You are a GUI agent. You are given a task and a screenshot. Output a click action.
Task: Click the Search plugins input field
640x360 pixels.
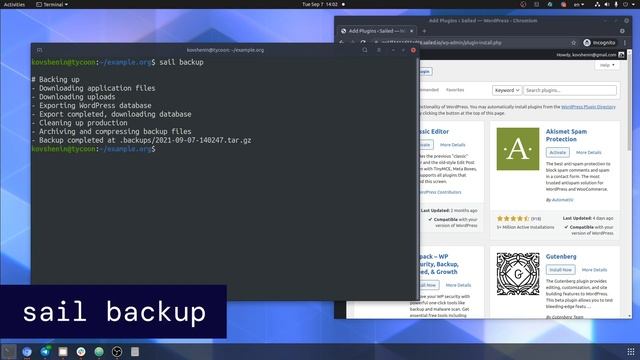point(570,90)
